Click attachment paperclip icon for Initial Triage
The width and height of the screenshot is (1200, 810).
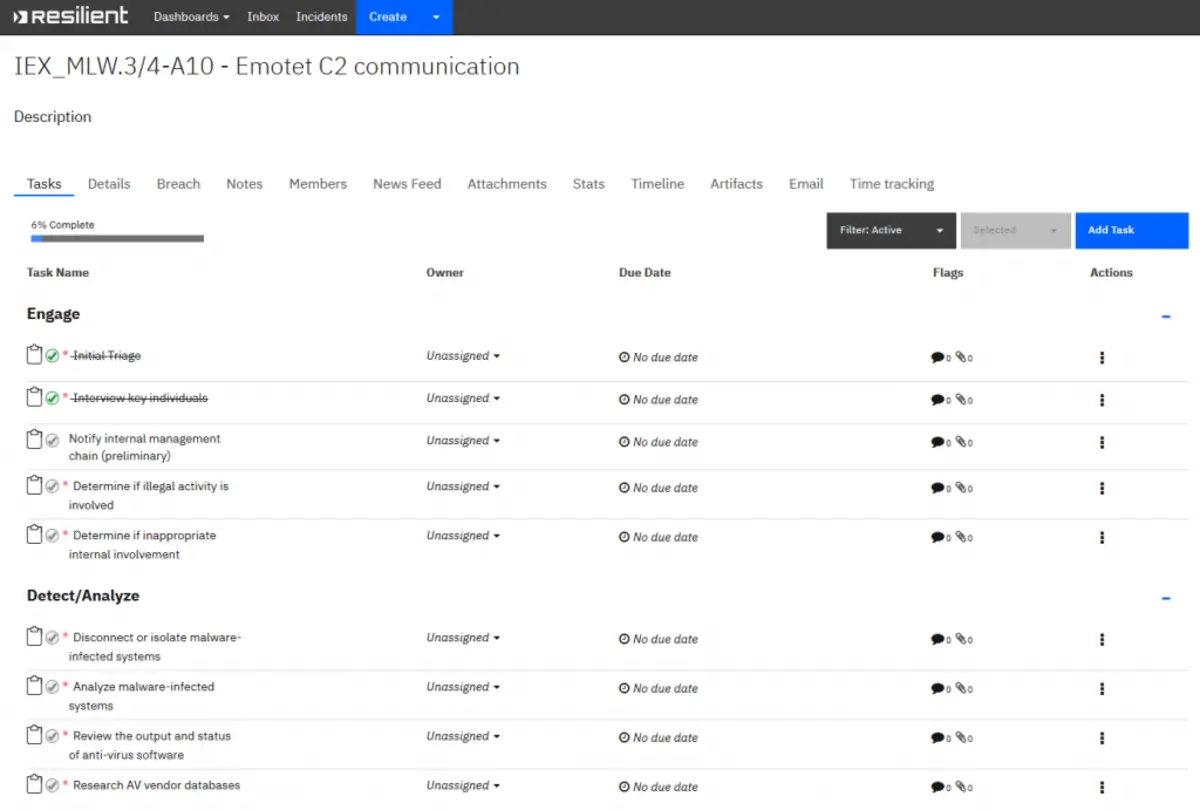[x=961, y=357]
